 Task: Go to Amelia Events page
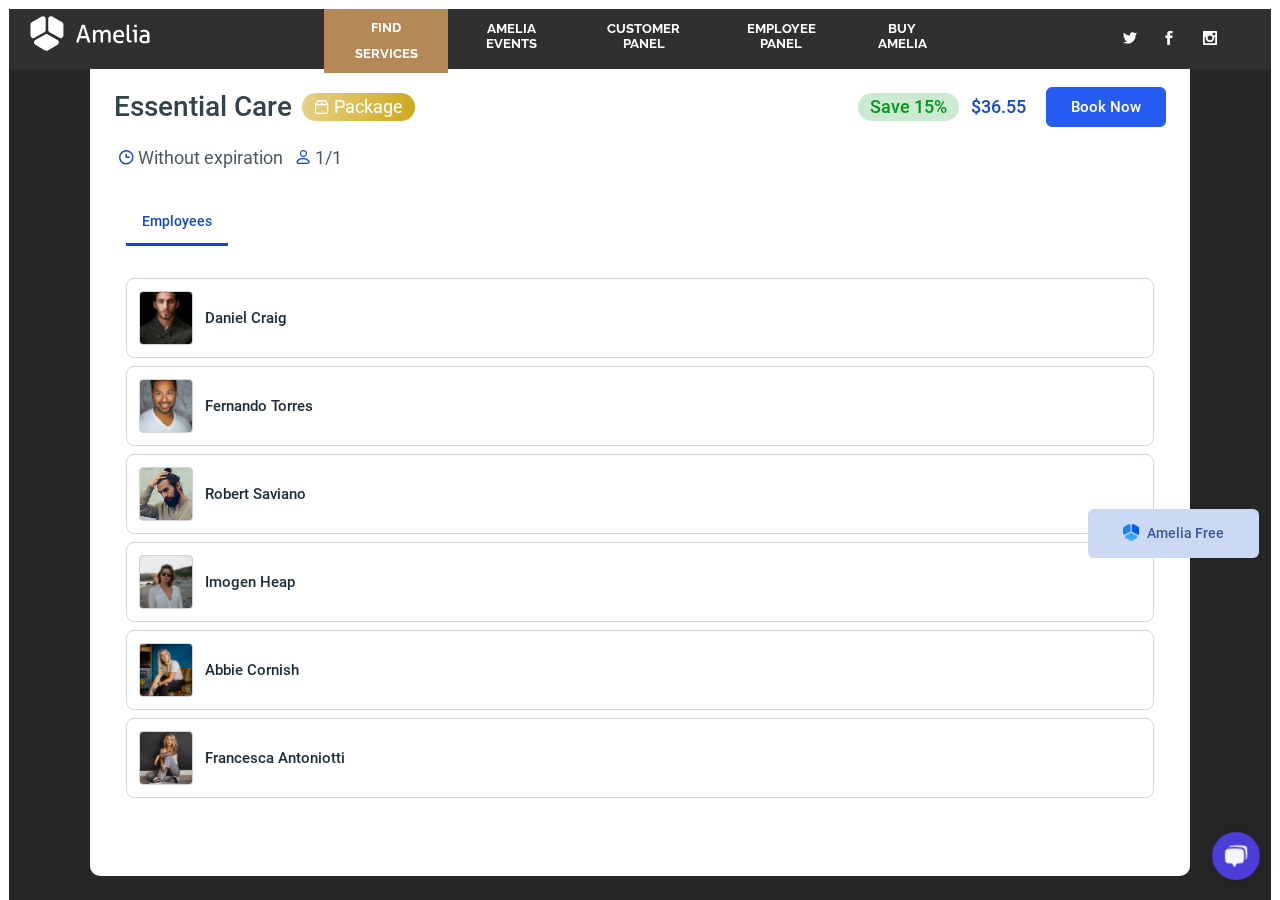click(x=511, y=36)
